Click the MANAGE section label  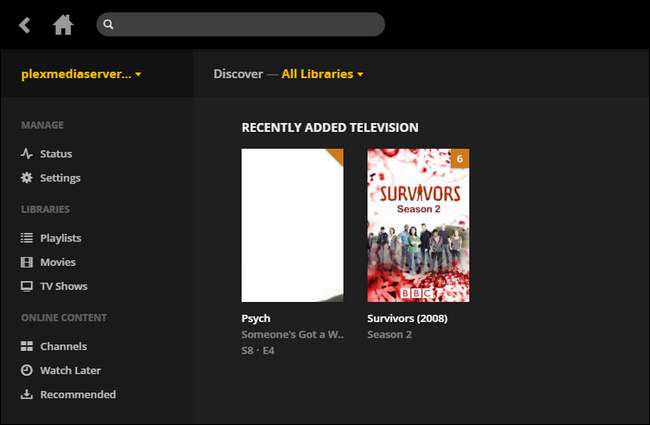[42, 125]
